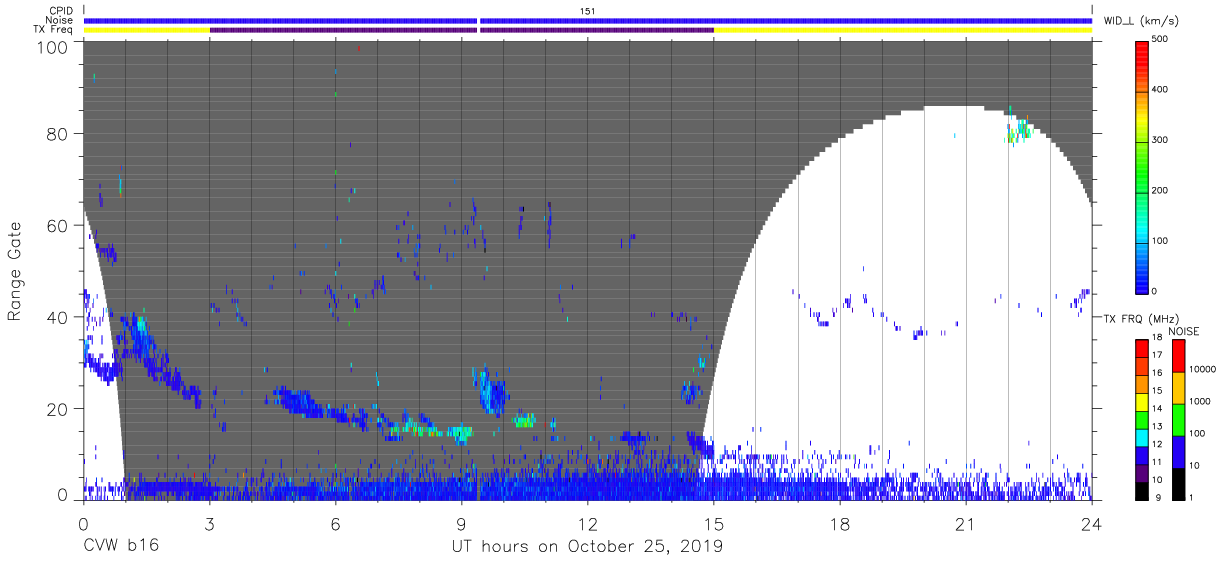Viewport: 1228px width, 567px height.
Task: Click the UT hour 21 tick label
Action: point(966,523)
